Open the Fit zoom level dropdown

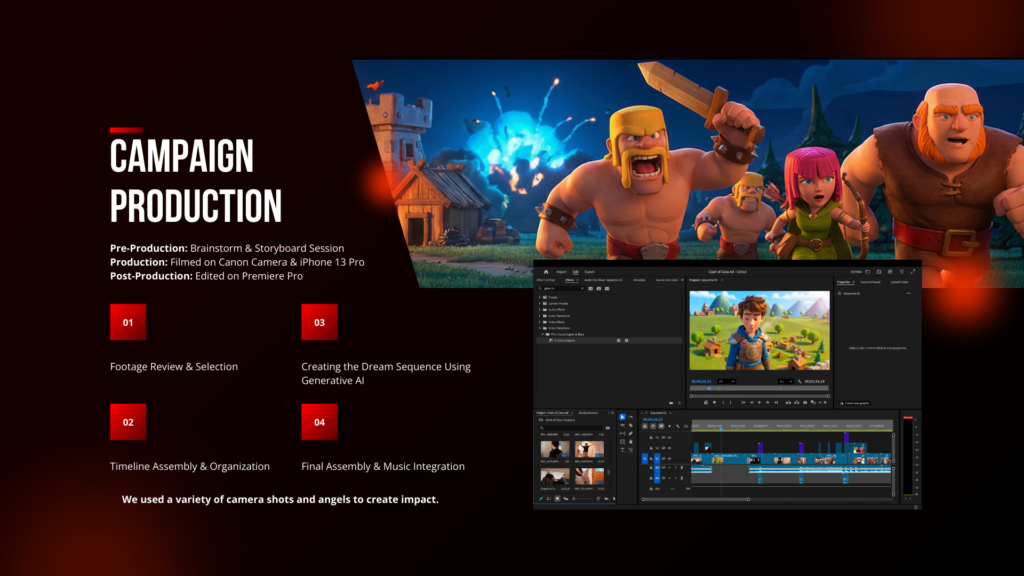tap(727, 381)
